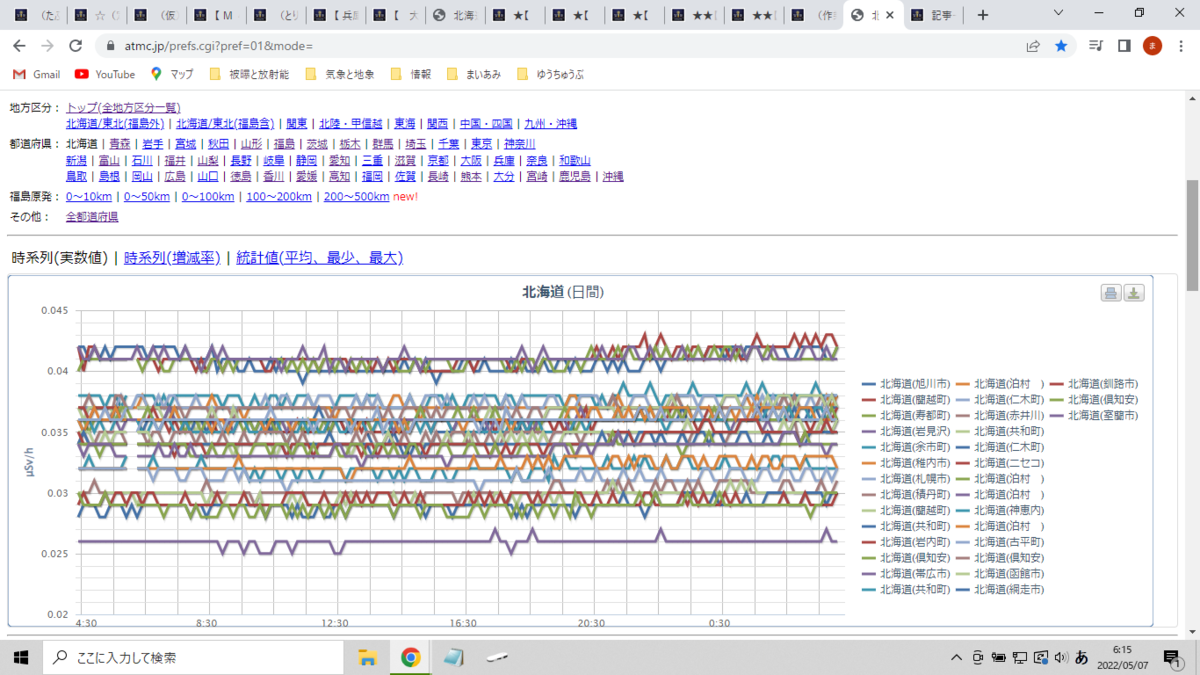Open the Chrome three-dot menu
Screen dimensions: 1200x675
point(1180,46)
